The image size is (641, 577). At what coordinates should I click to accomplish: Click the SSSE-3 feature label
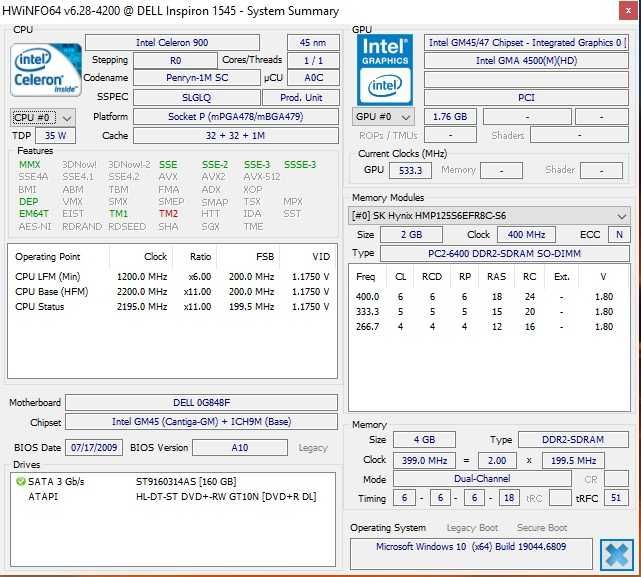click(x=300, y=165)
